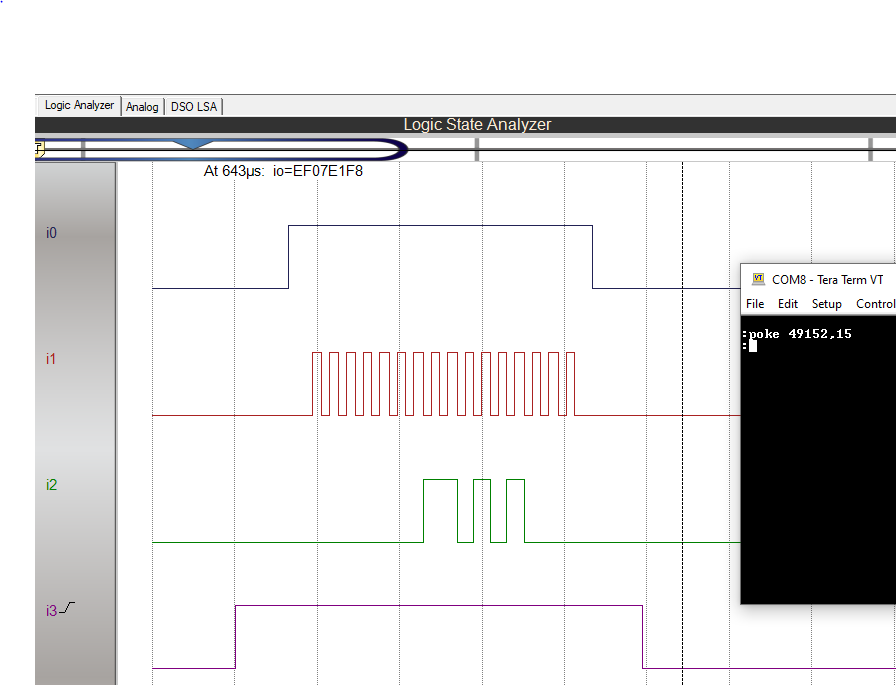Click inside the black terminal area
Screen dimensions: 896x685
820,470
